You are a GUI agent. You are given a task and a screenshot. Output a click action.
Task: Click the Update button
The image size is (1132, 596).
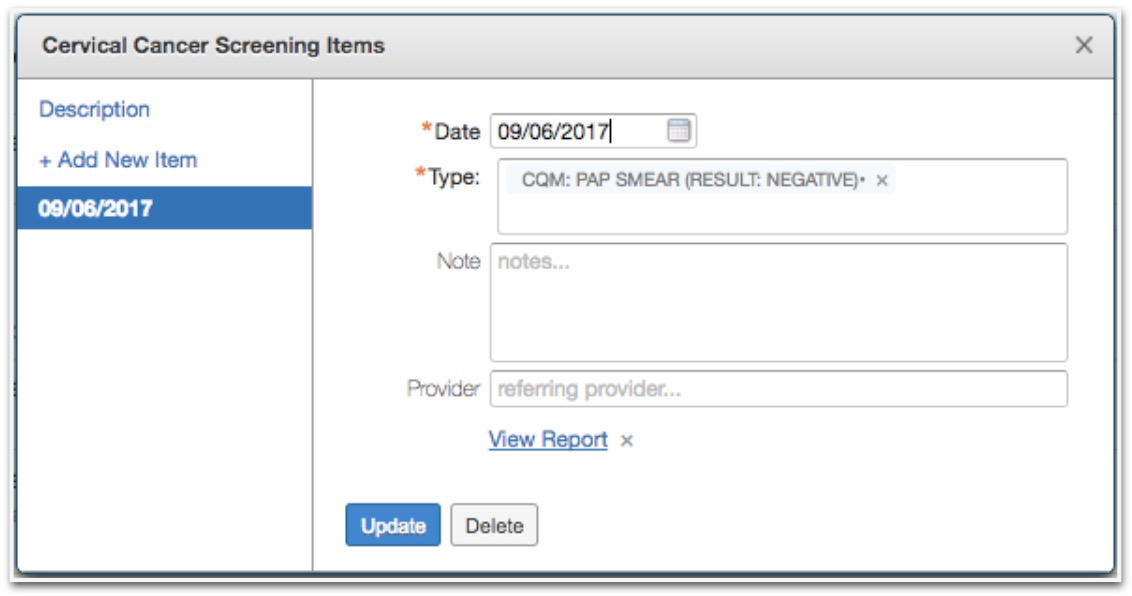point(393,525)
